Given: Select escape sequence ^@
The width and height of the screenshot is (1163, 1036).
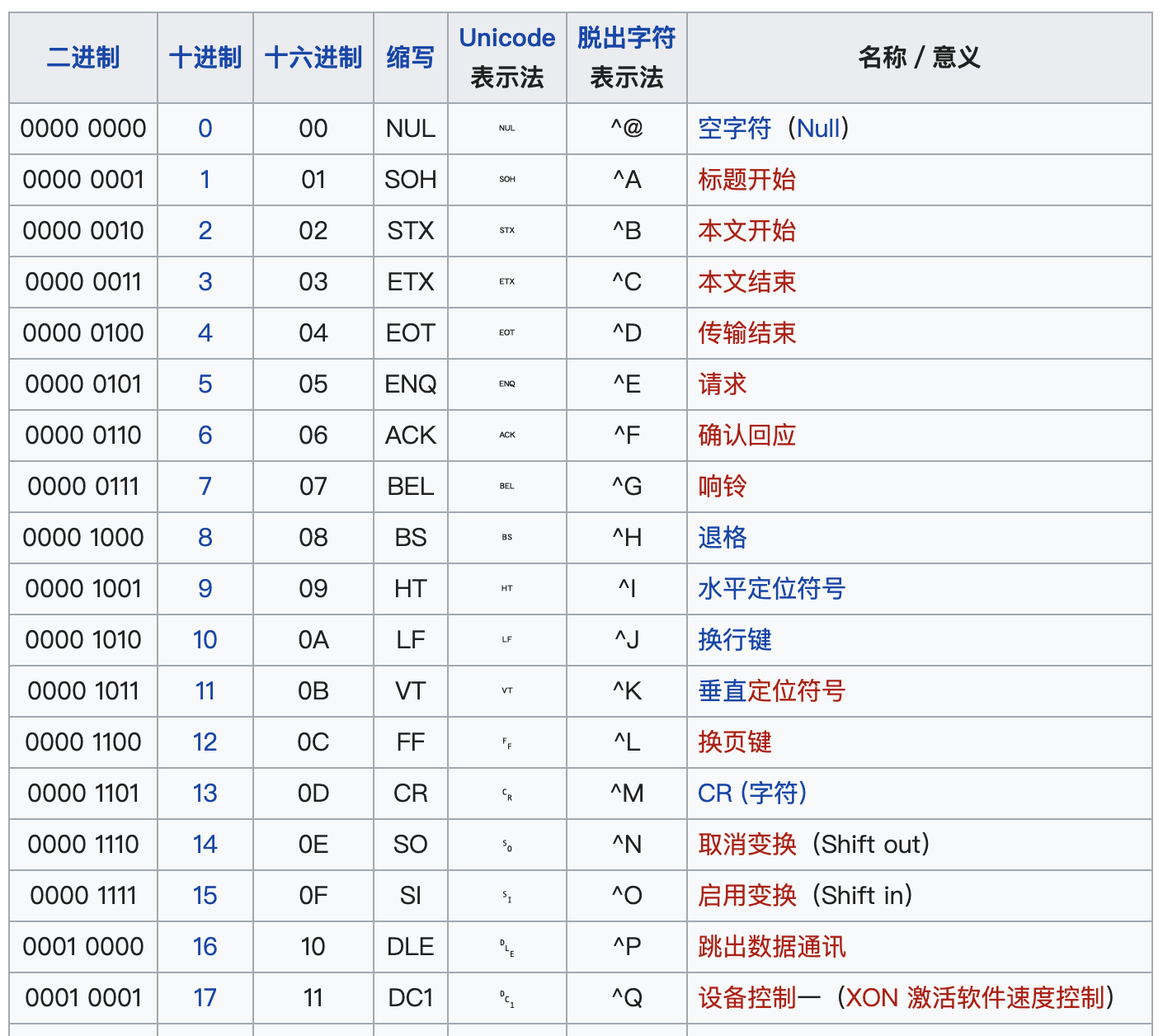Looking at the screenshot, I should point(627,129).
